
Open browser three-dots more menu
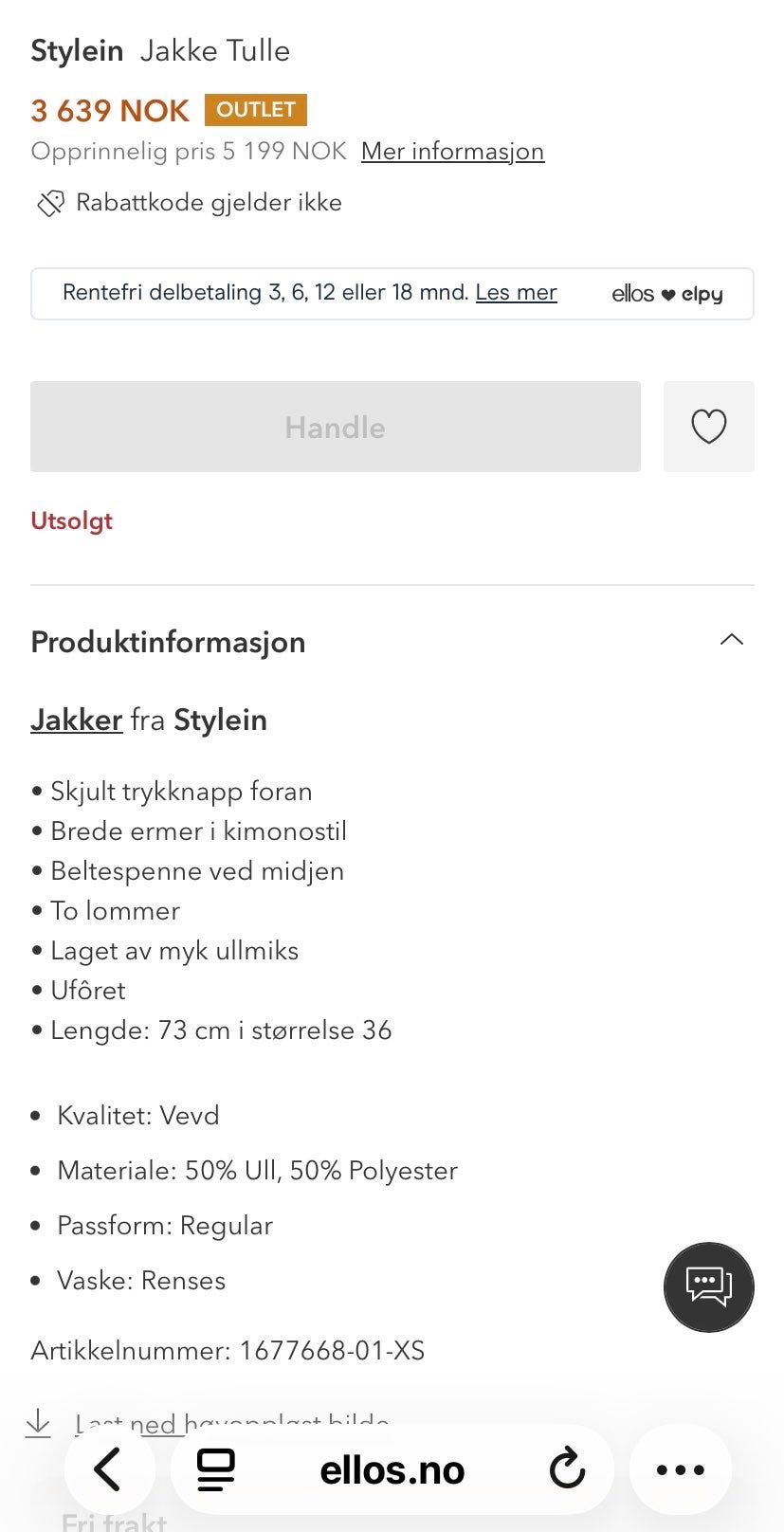coord(680,1469)
